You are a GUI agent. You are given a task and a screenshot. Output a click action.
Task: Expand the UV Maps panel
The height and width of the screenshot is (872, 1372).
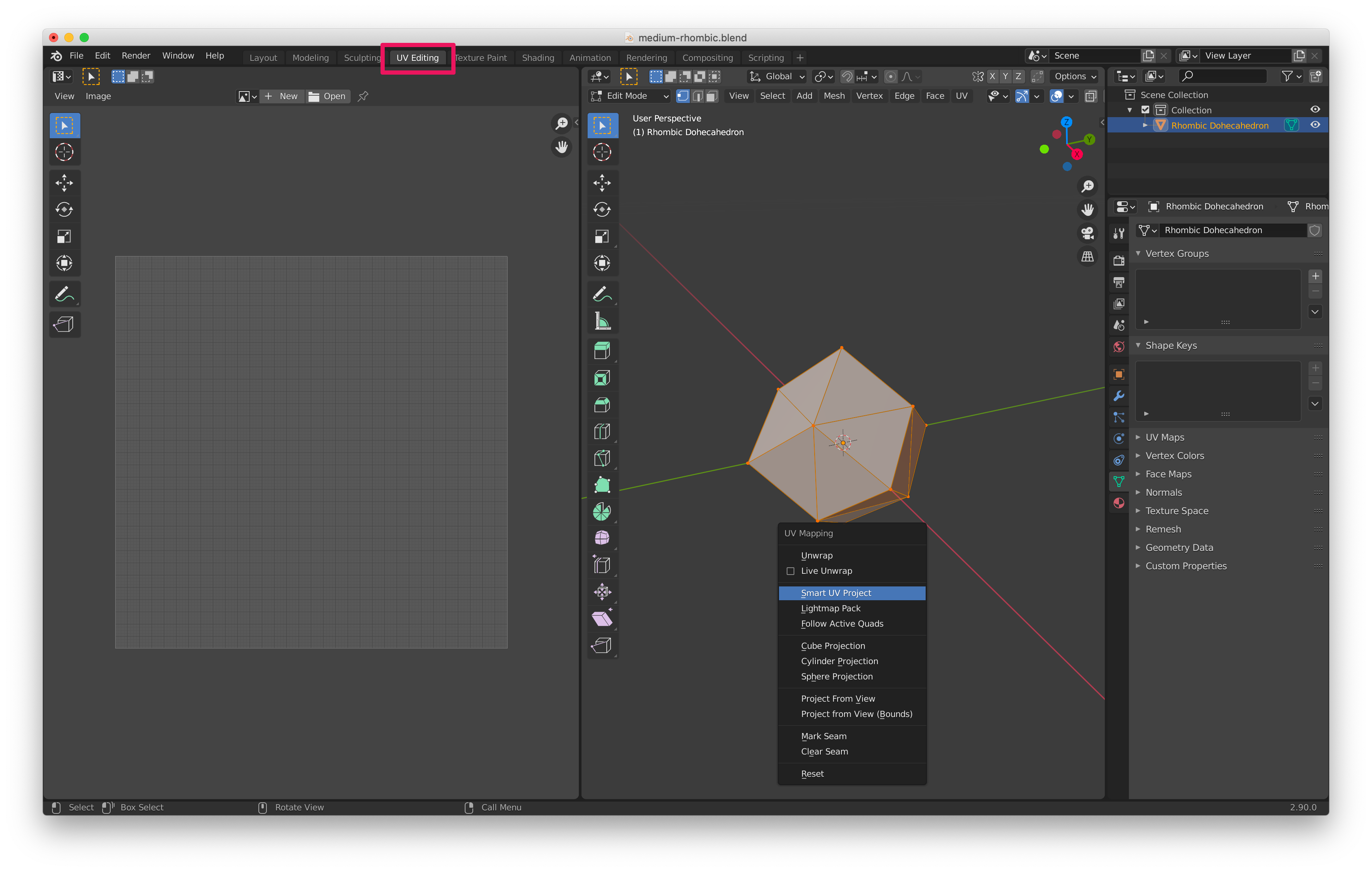click(x=1164, y=438)
